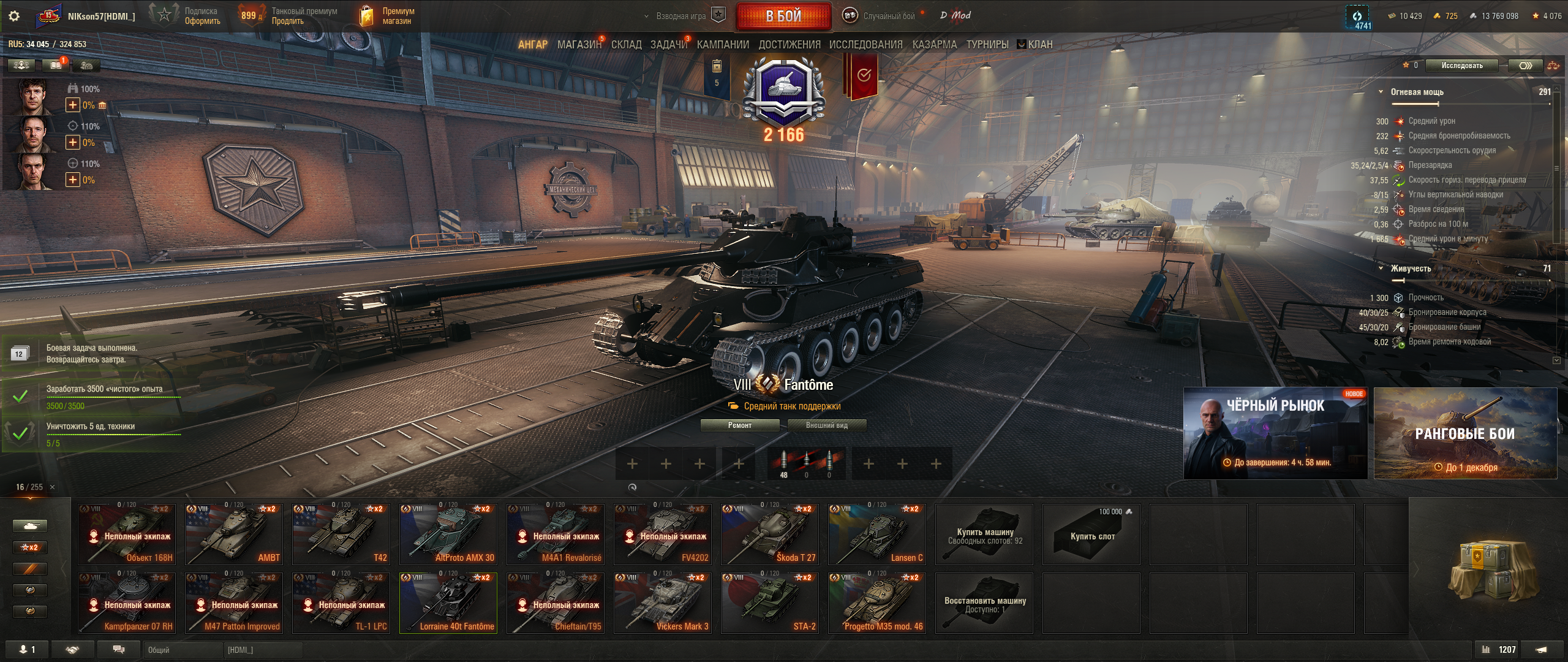This screenshot has width=1568, height=662.
Task: Open the КАЗАРМА tab
Action: pyautogui.click(x=934, y=44)
